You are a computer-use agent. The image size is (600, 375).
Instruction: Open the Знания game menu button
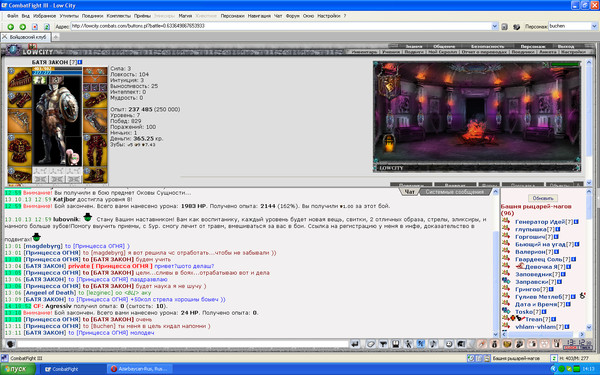(414, 47)
